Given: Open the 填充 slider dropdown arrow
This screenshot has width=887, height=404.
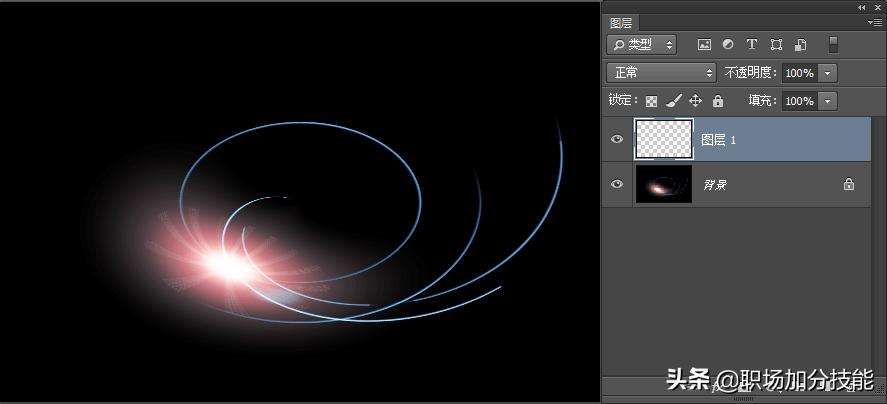Looking at the screenshot, I should (828, 101).
